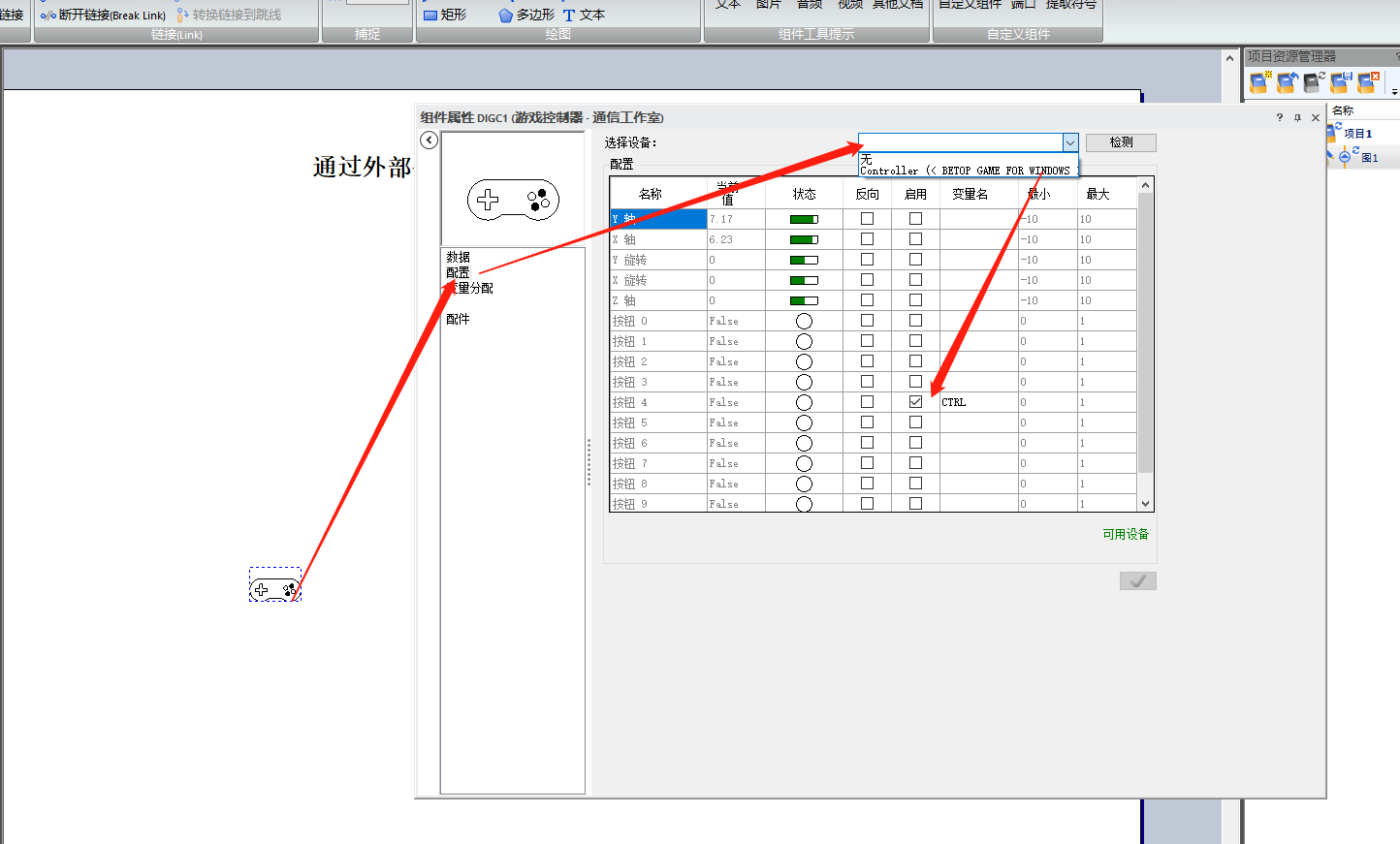
Task: Click the 可用设备 link
Action: 1126,534
